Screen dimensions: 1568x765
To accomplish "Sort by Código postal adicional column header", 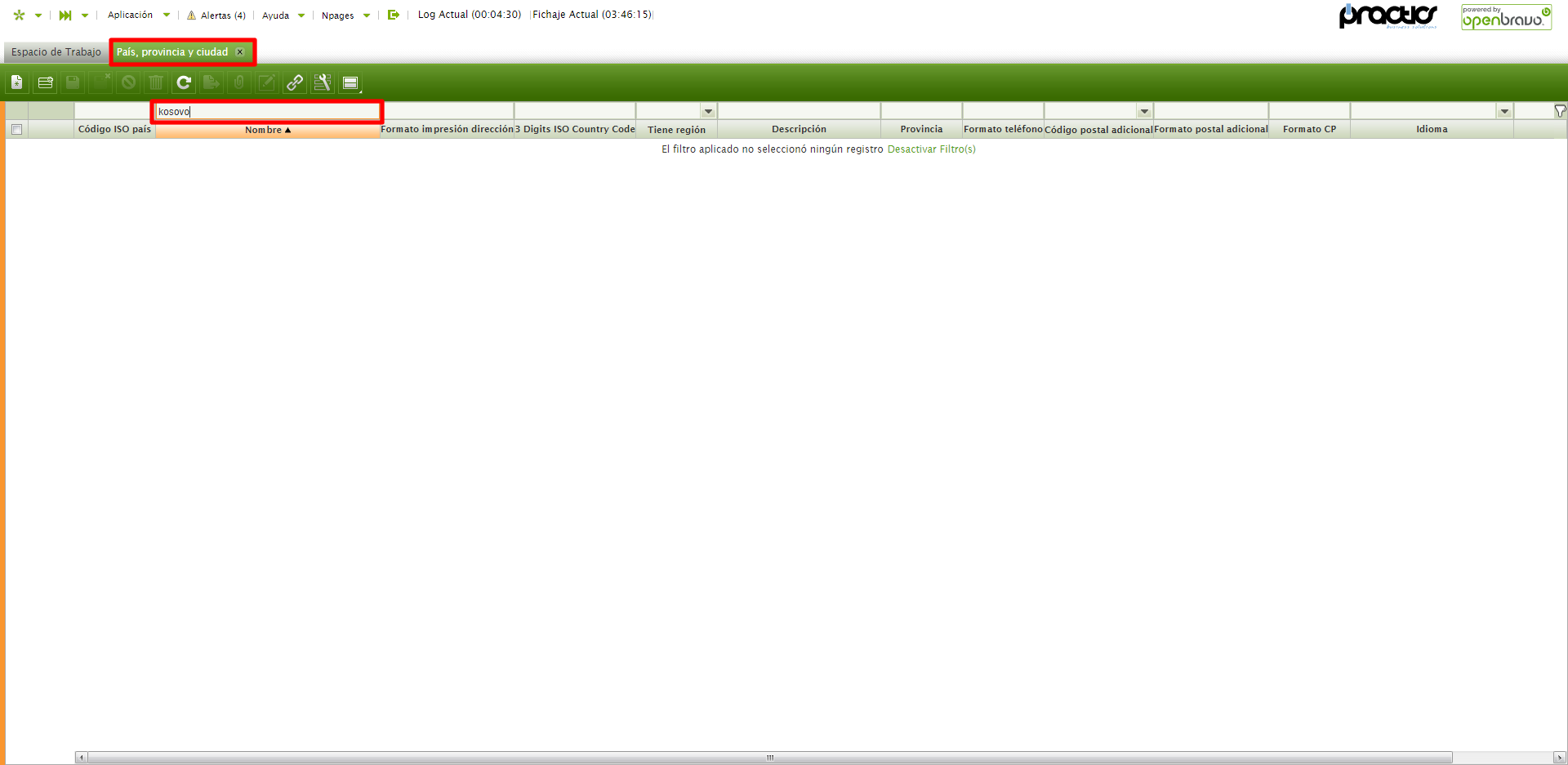I will point(1099,129).
